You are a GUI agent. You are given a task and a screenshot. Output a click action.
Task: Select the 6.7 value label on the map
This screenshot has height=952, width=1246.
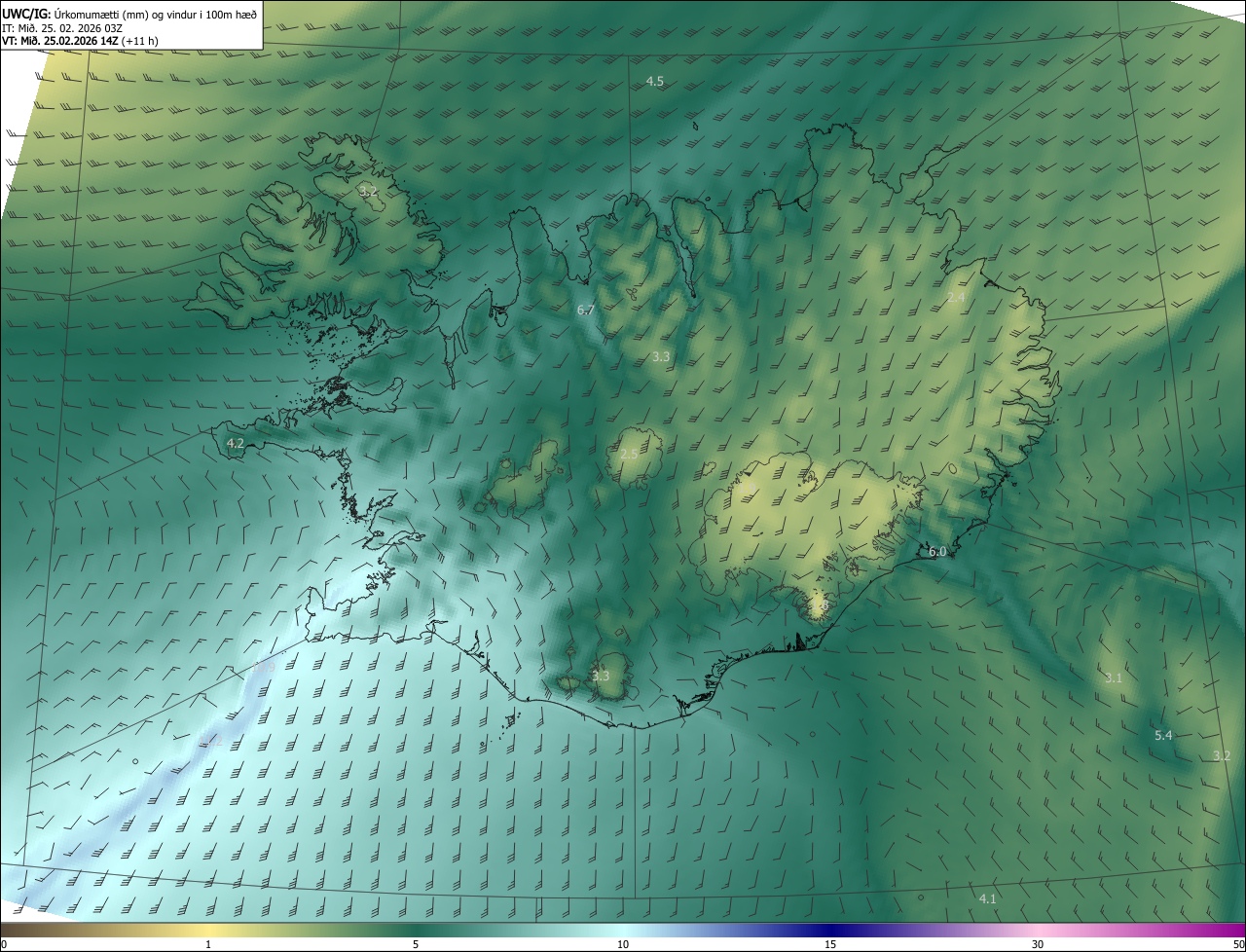pyautogui.click(x=585, y=311)
